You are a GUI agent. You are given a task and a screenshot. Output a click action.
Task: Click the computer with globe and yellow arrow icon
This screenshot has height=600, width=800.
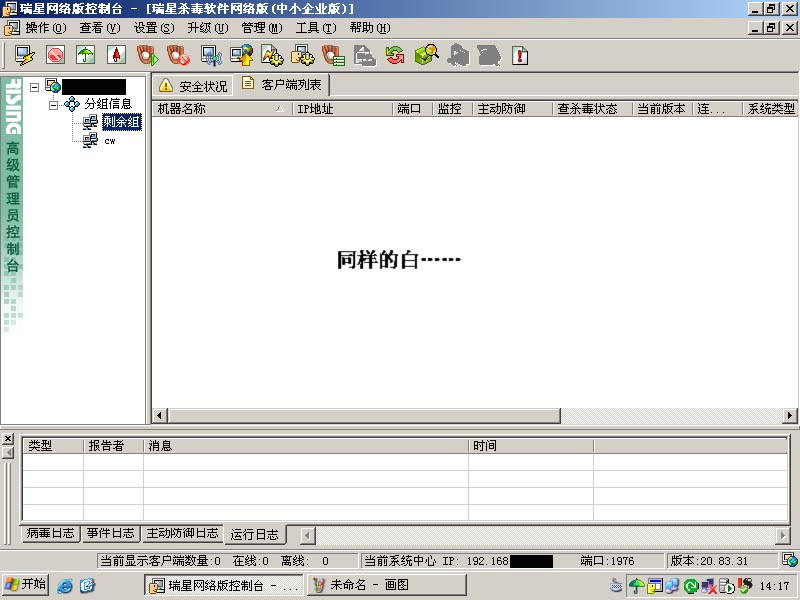click(x=242, y=55)
